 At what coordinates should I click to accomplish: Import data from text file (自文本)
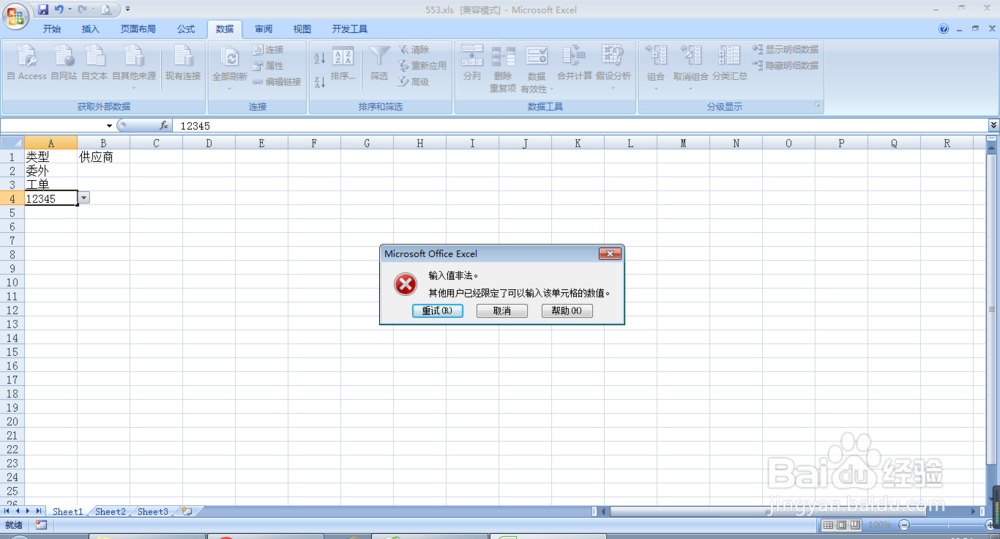(94, 63)
